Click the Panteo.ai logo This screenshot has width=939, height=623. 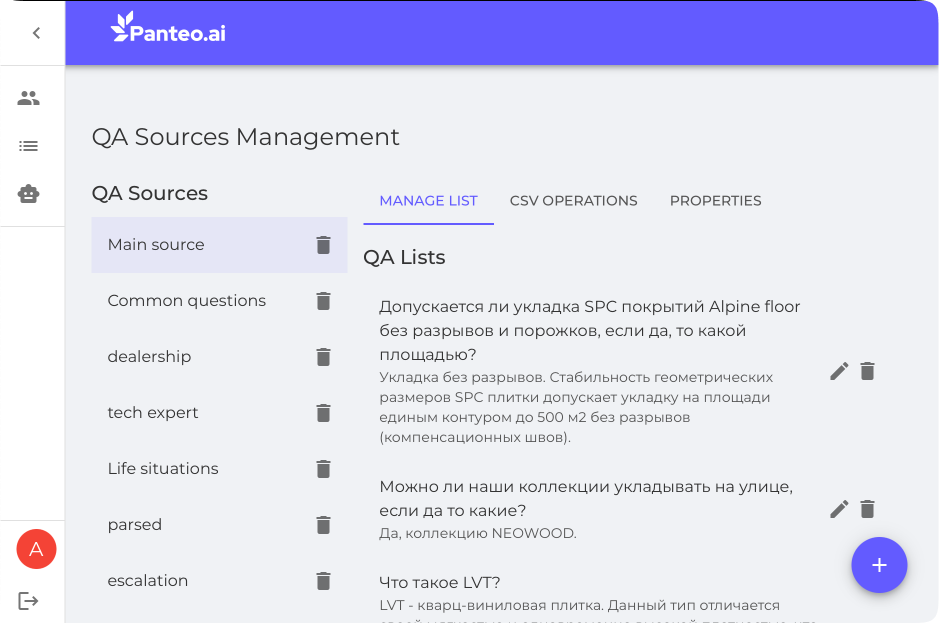tap(168, 29)
